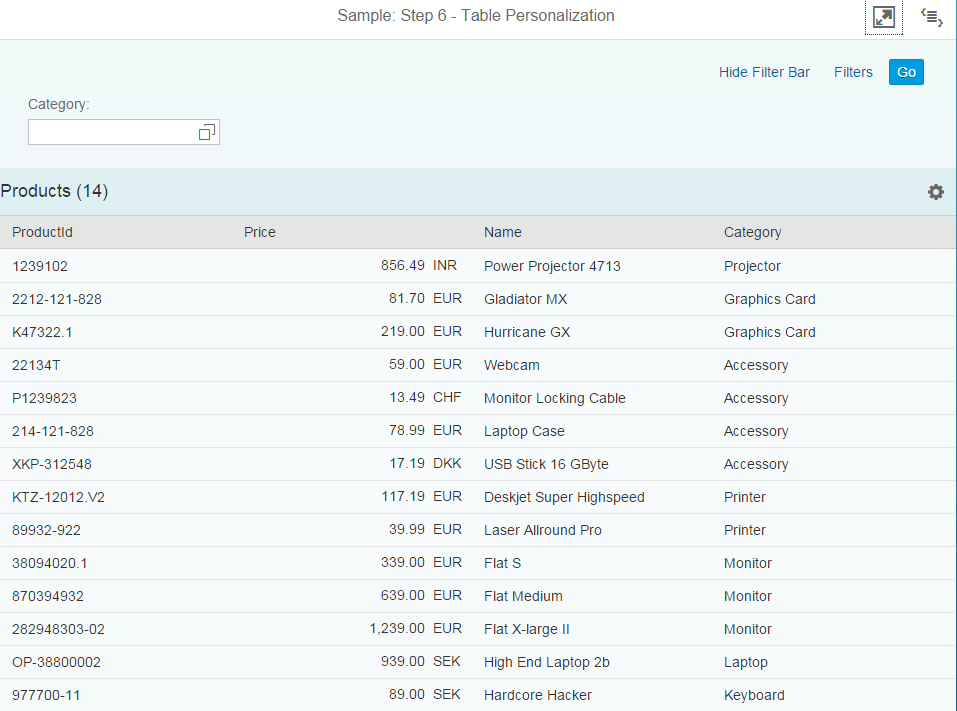
Task: Click the full screen expand icon
Action: pos(883,18)
